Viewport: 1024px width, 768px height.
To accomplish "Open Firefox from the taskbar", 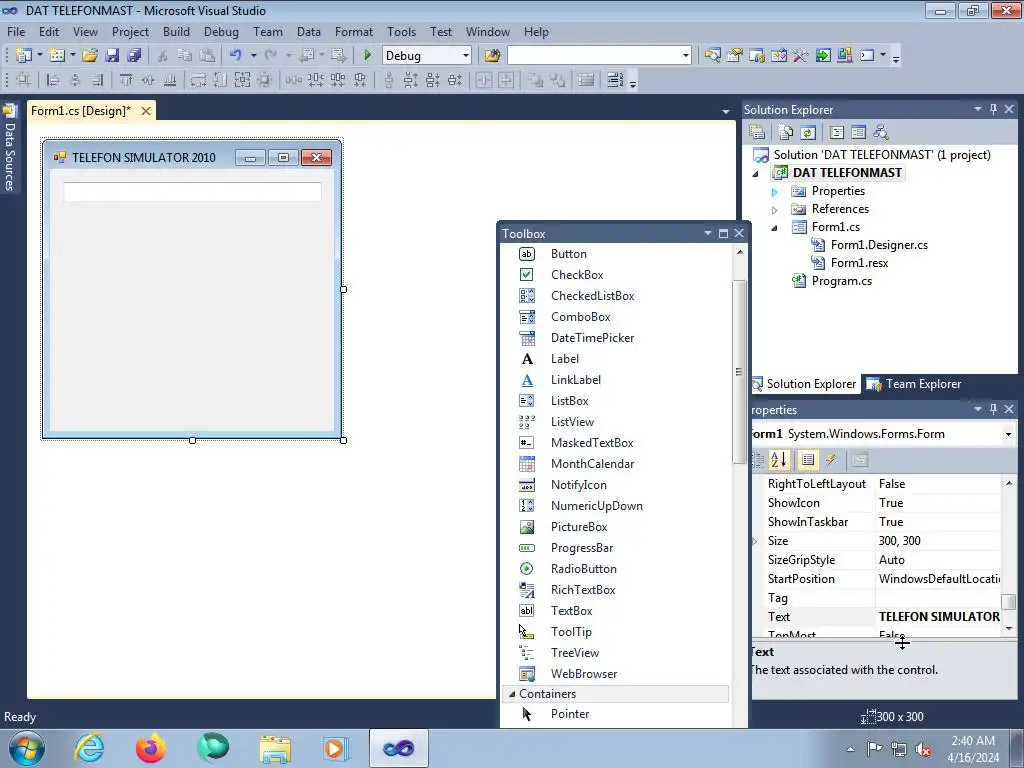I will (150, 747).
